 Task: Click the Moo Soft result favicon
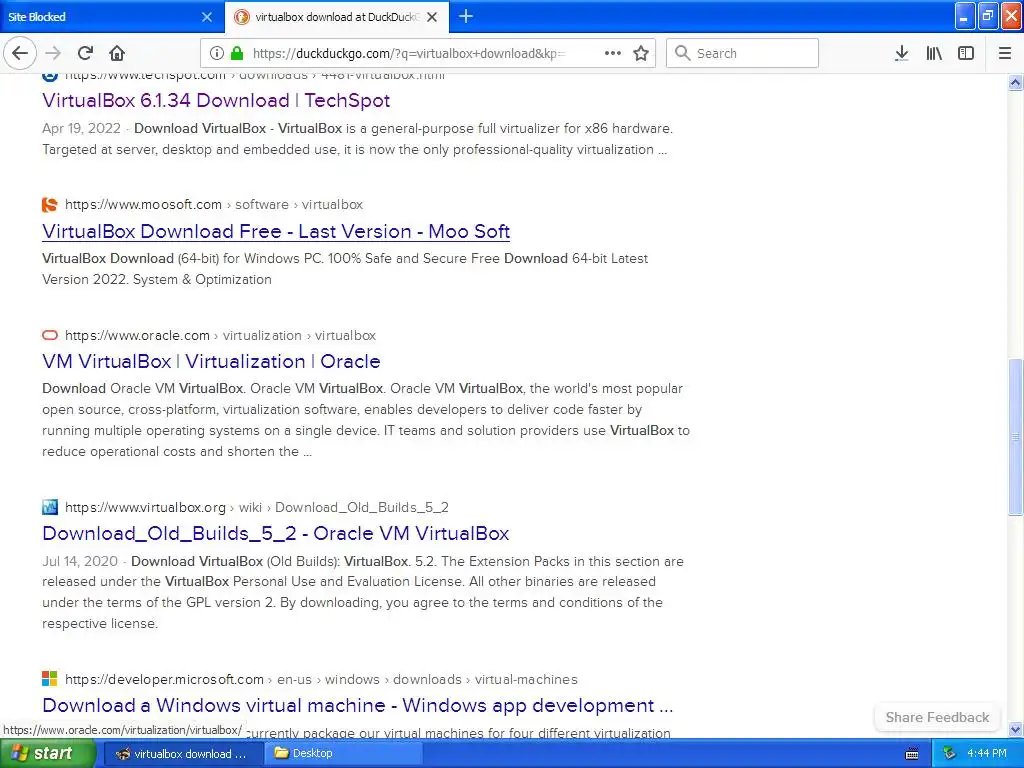50,204
